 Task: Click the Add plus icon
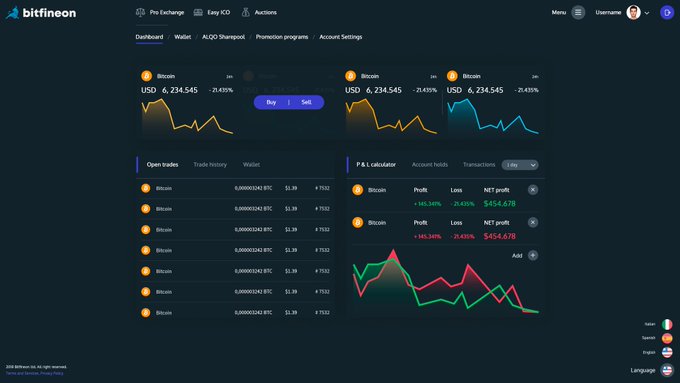(533, 255)
